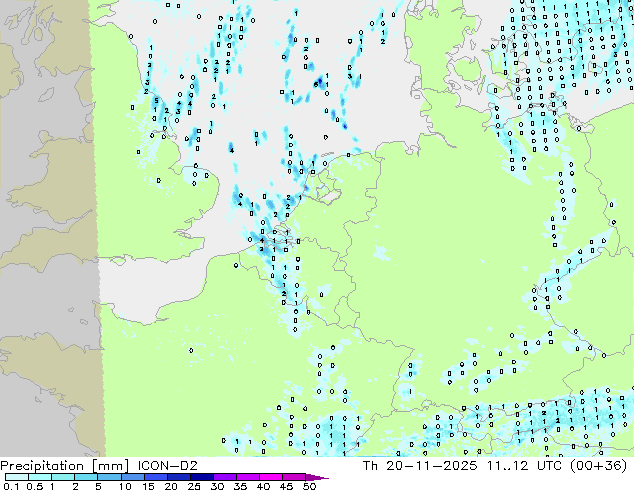Select the legend swatch between 45 and 50

point(294,477)
